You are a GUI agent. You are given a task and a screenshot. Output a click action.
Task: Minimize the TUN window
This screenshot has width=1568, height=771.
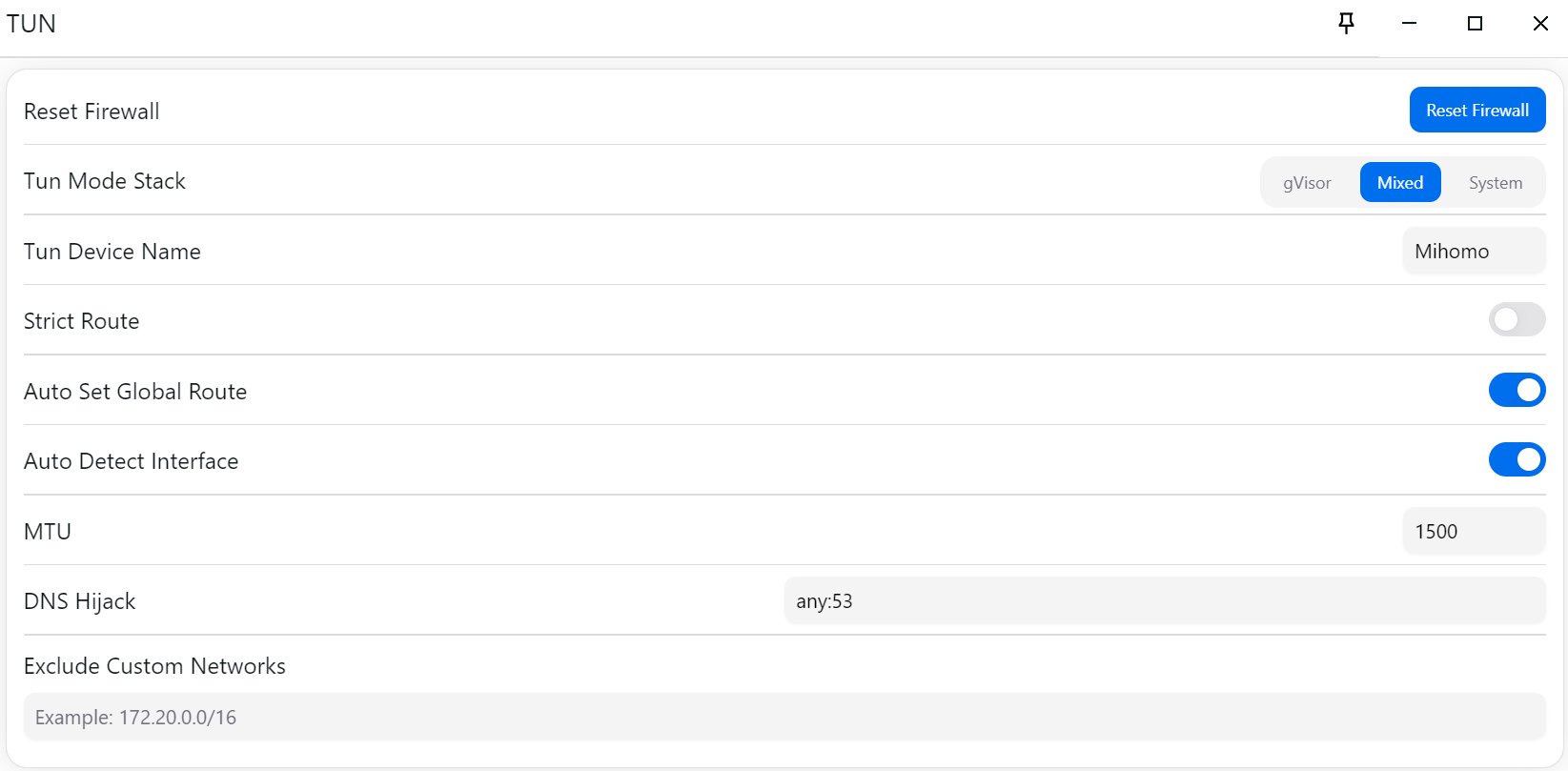[x=1410, y=24]
